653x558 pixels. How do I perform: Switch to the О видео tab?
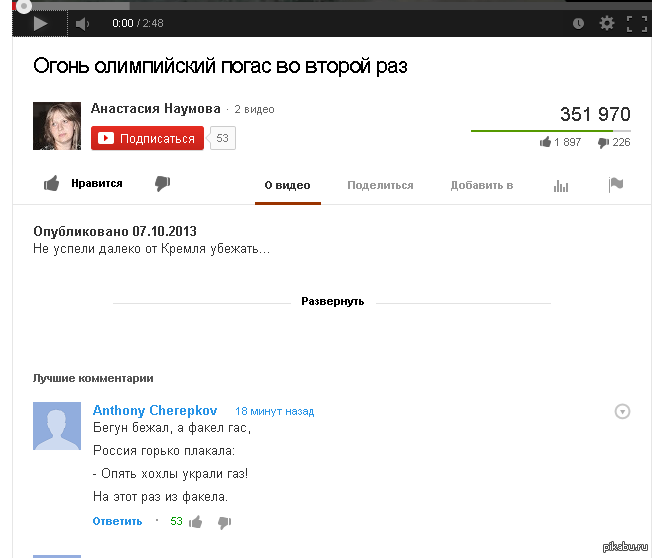point(287,185)
